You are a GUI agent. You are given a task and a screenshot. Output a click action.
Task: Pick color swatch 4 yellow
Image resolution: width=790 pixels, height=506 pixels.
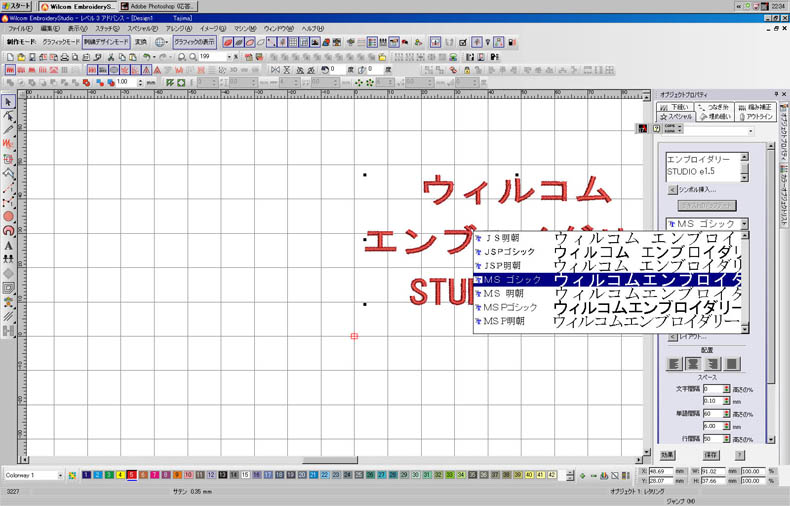pos(120,475)
